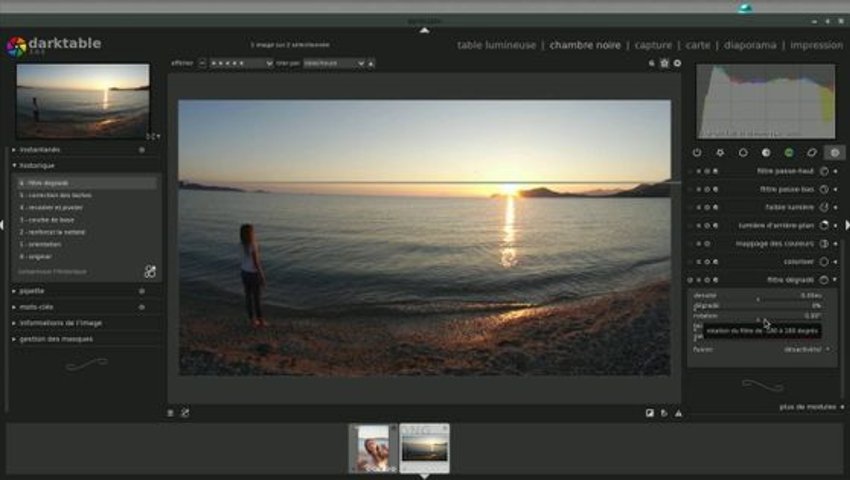Enable the faible lumière module

(x=690, y=207)
